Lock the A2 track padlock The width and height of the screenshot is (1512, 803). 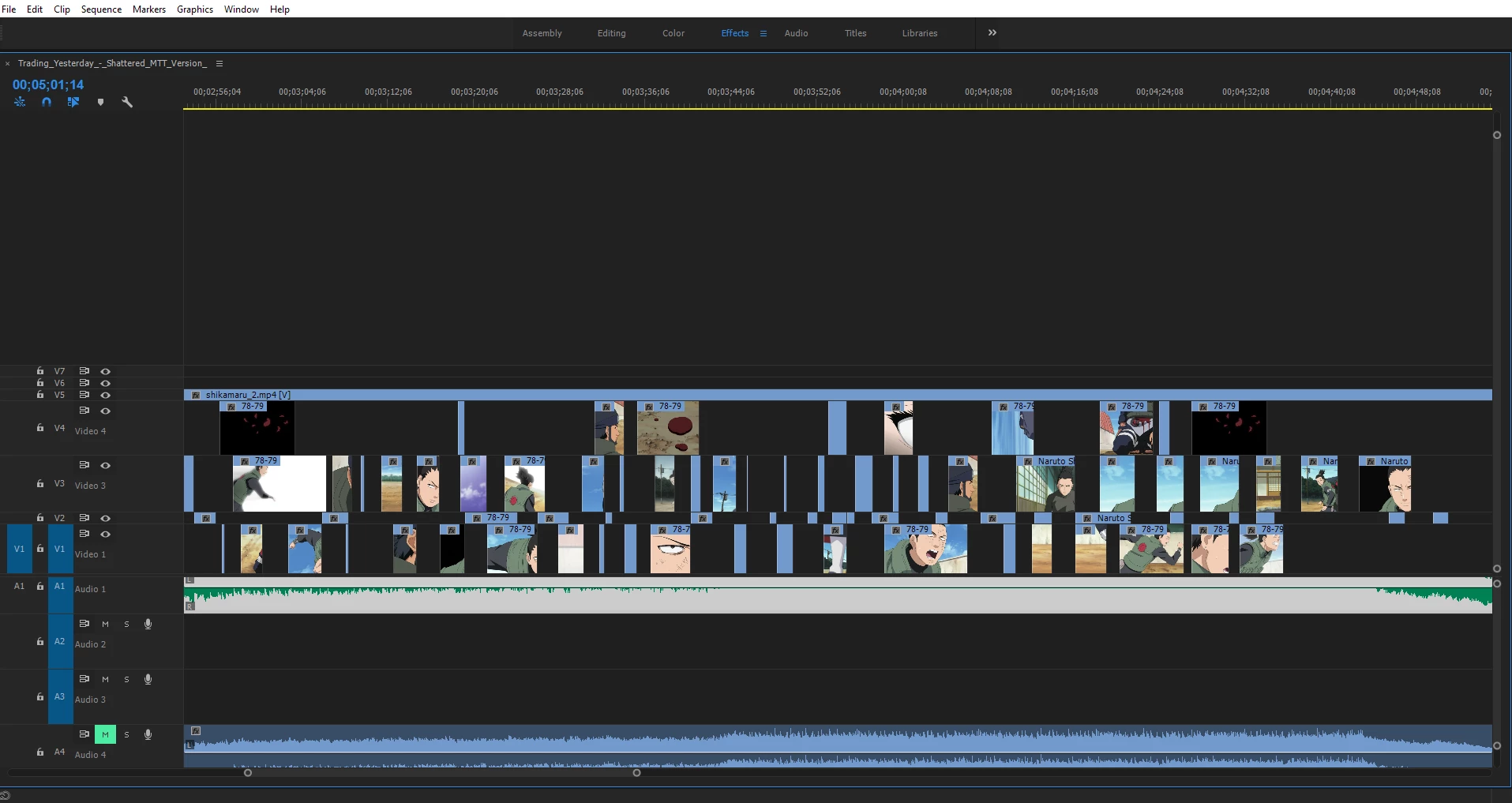tap(40, 641)
